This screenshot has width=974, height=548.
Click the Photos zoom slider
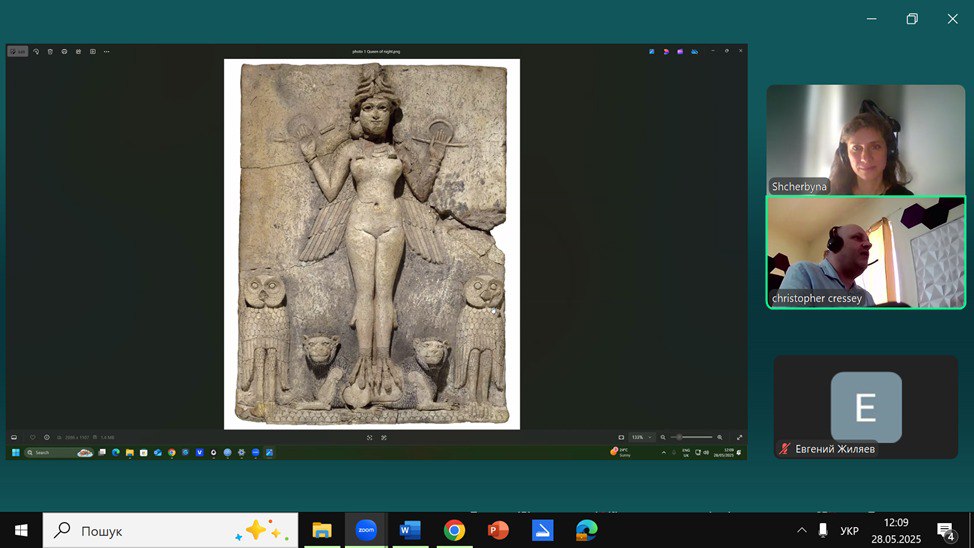691,437
